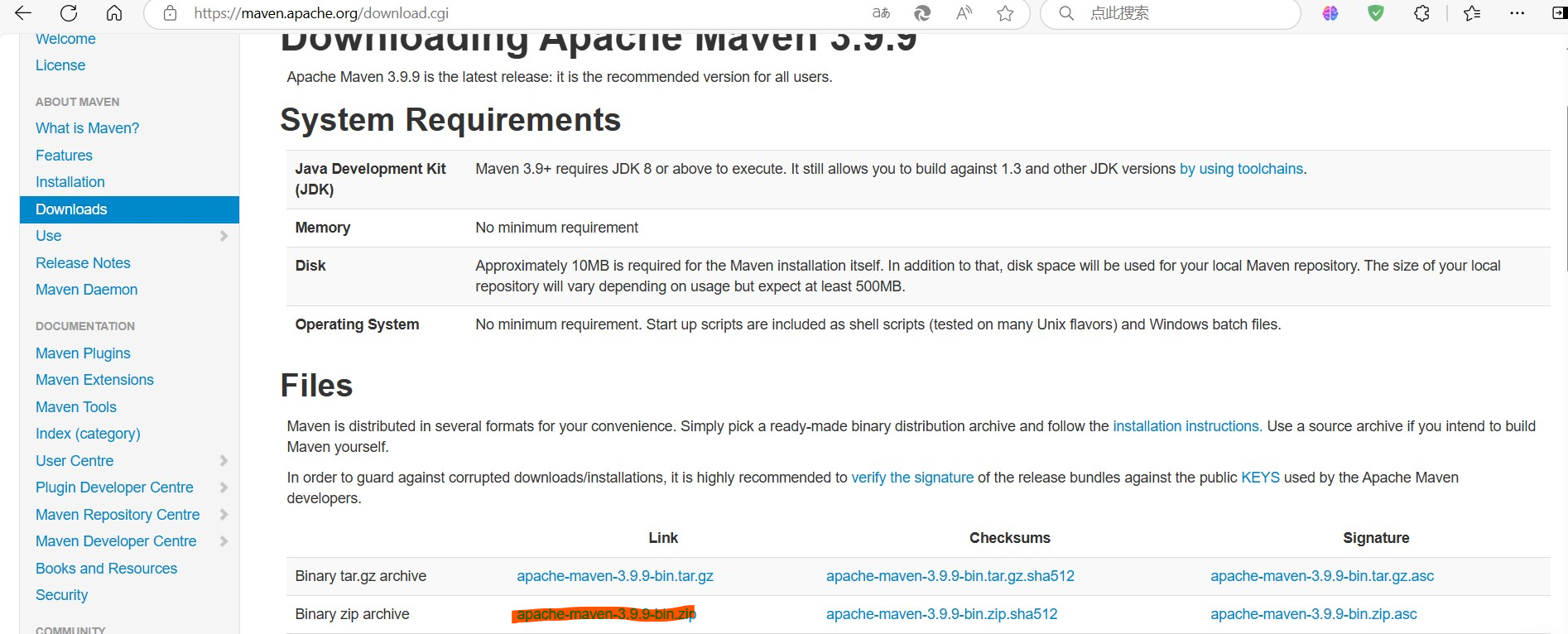Open Index (category) link

click(88, 434)
